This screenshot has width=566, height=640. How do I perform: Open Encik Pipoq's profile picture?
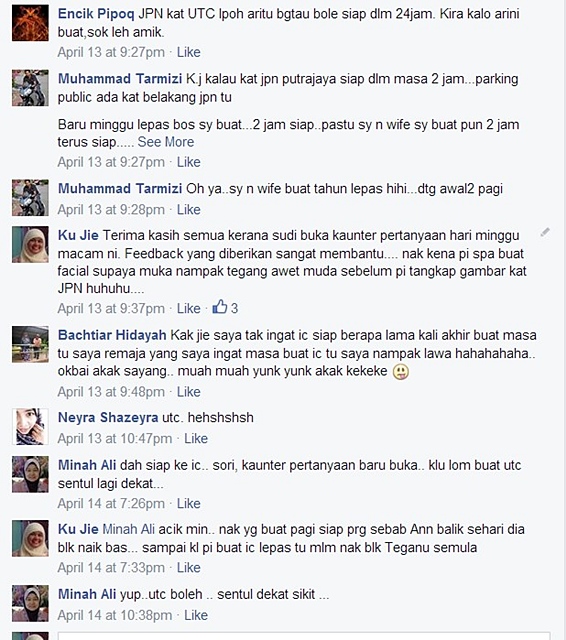(30, 22)
